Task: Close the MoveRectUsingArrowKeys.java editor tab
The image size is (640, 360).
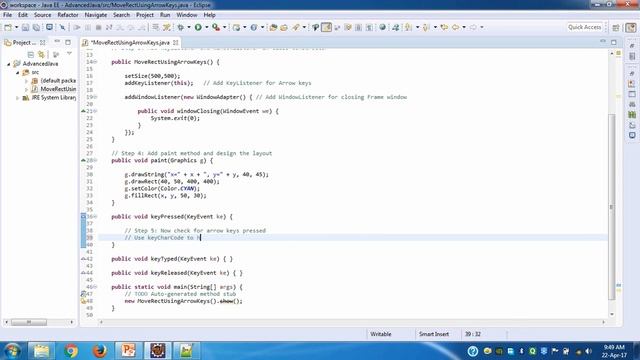Action: [x=176, y=42]
